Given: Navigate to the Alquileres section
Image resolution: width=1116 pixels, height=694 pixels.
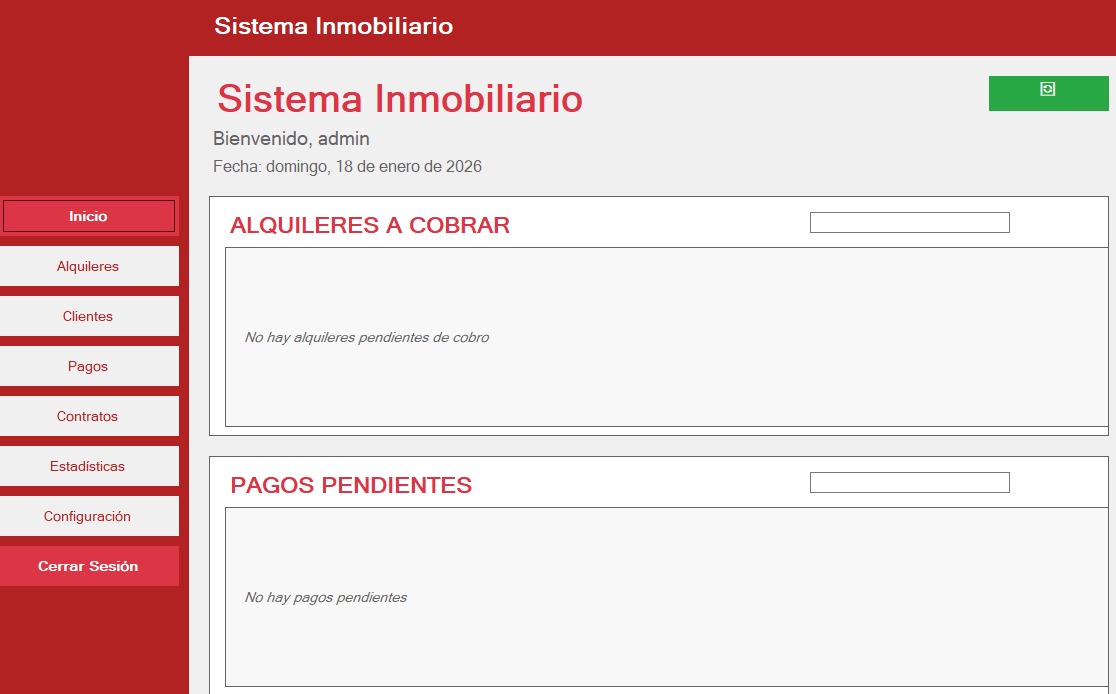Looking at the screenshot, I should pyautogui.click(x=88, y=266).
